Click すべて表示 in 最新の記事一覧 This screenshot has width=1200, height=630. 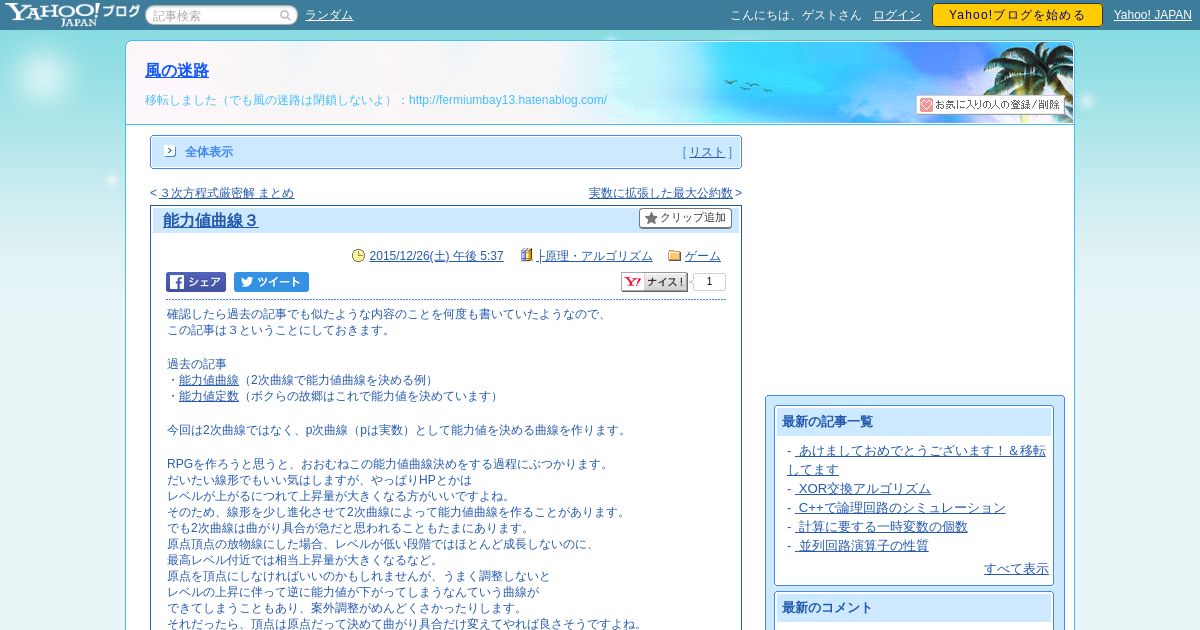[x=1016, y=569]
